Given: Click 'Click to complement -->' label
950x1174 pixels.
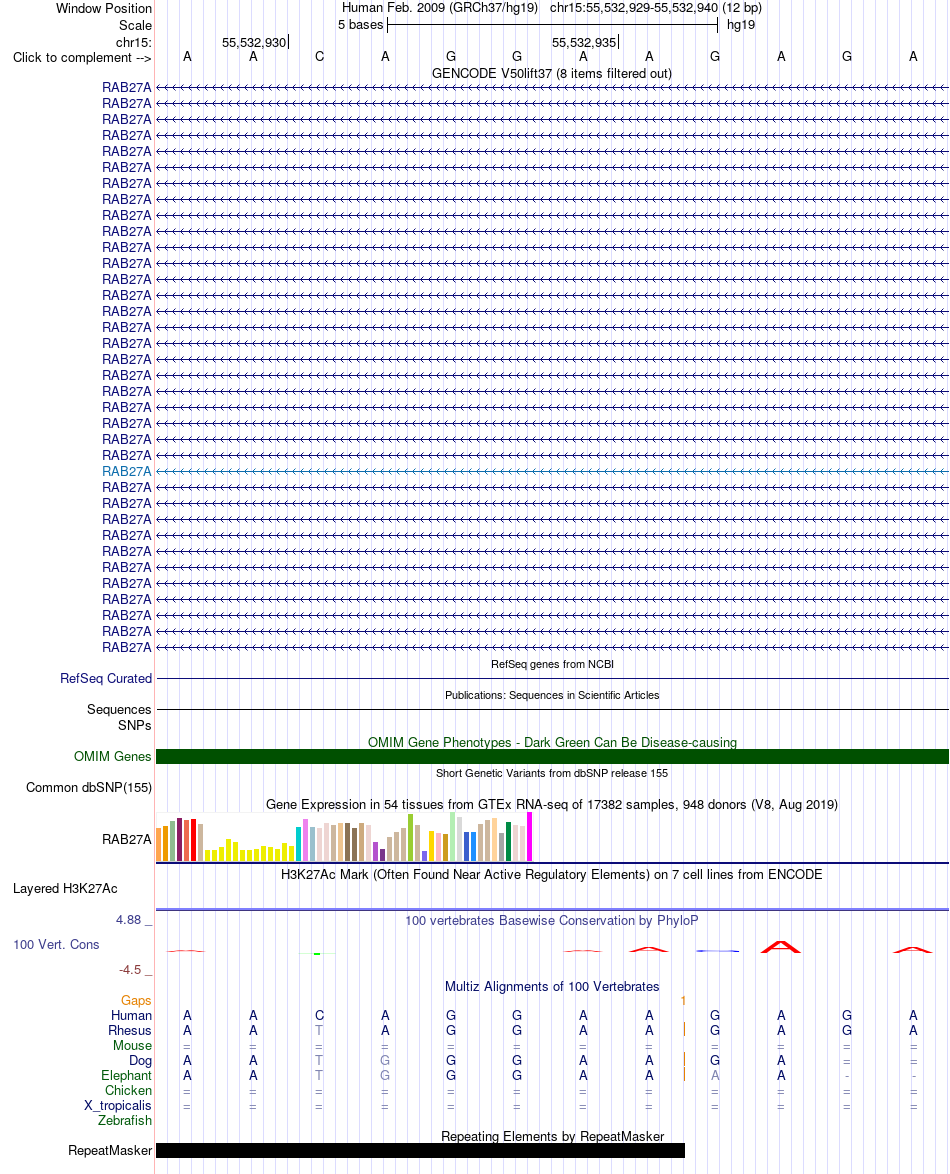Looking at the screenshot, I should coord(82,58).
